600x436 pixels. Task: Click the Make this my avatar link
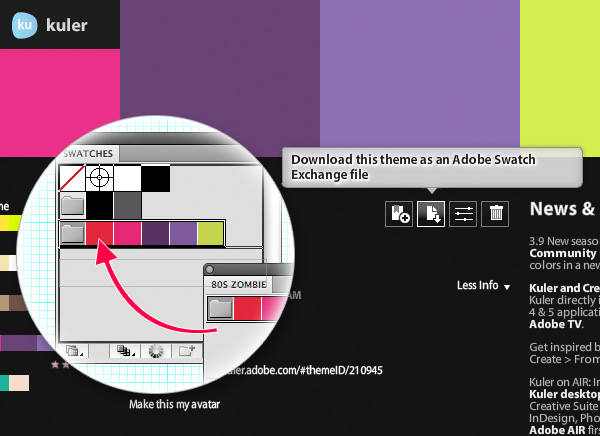pos(175,405)
